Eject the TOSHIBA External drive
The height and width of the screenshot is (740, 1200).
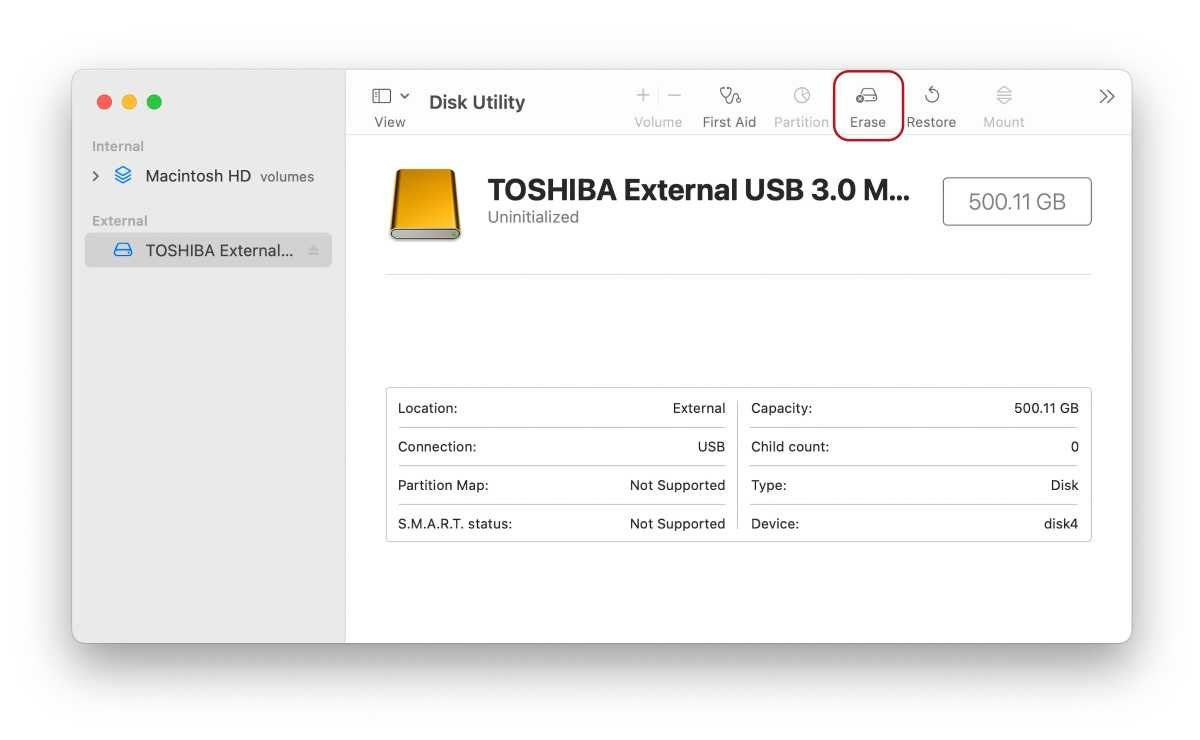click(313, 251)
